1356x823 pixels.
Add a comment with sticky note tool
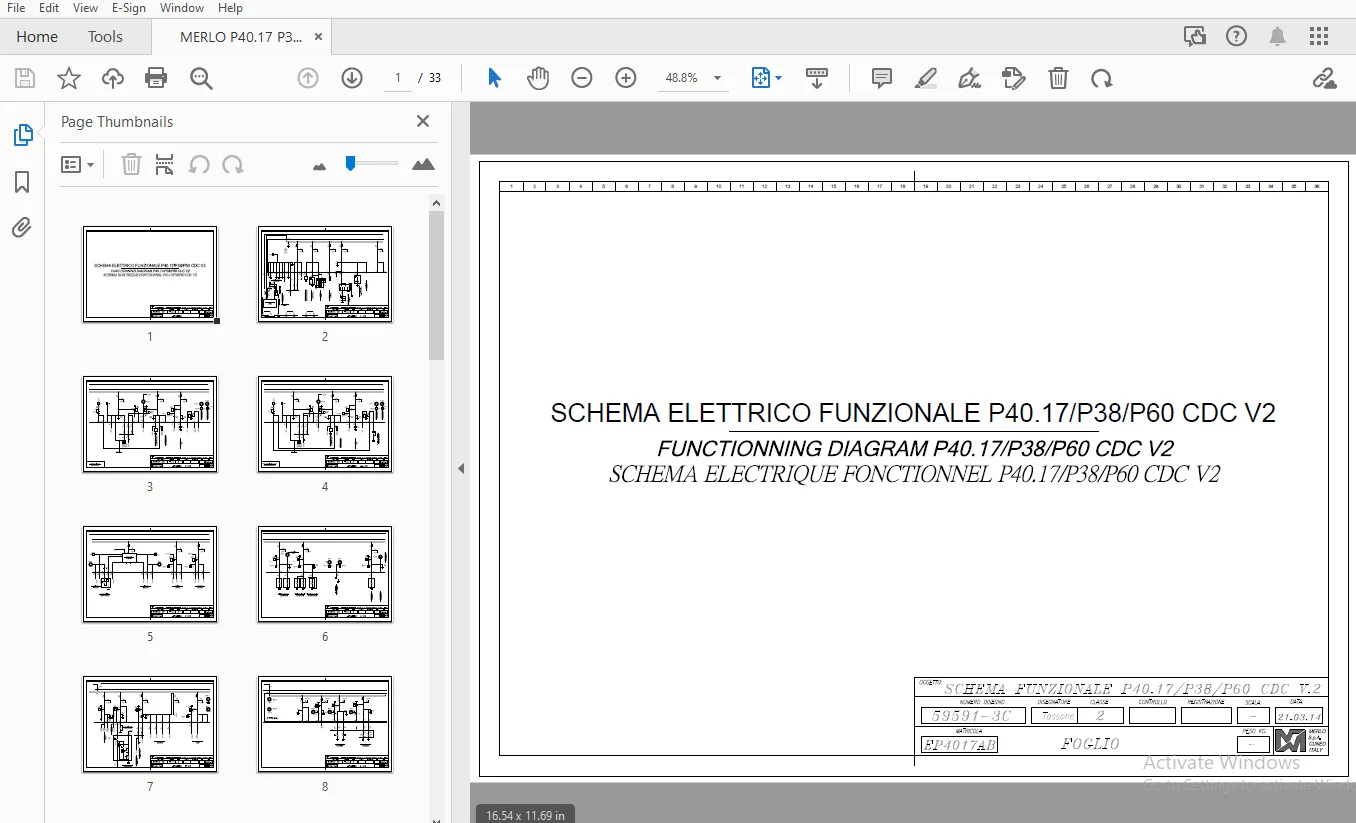[x=882, y=78]
